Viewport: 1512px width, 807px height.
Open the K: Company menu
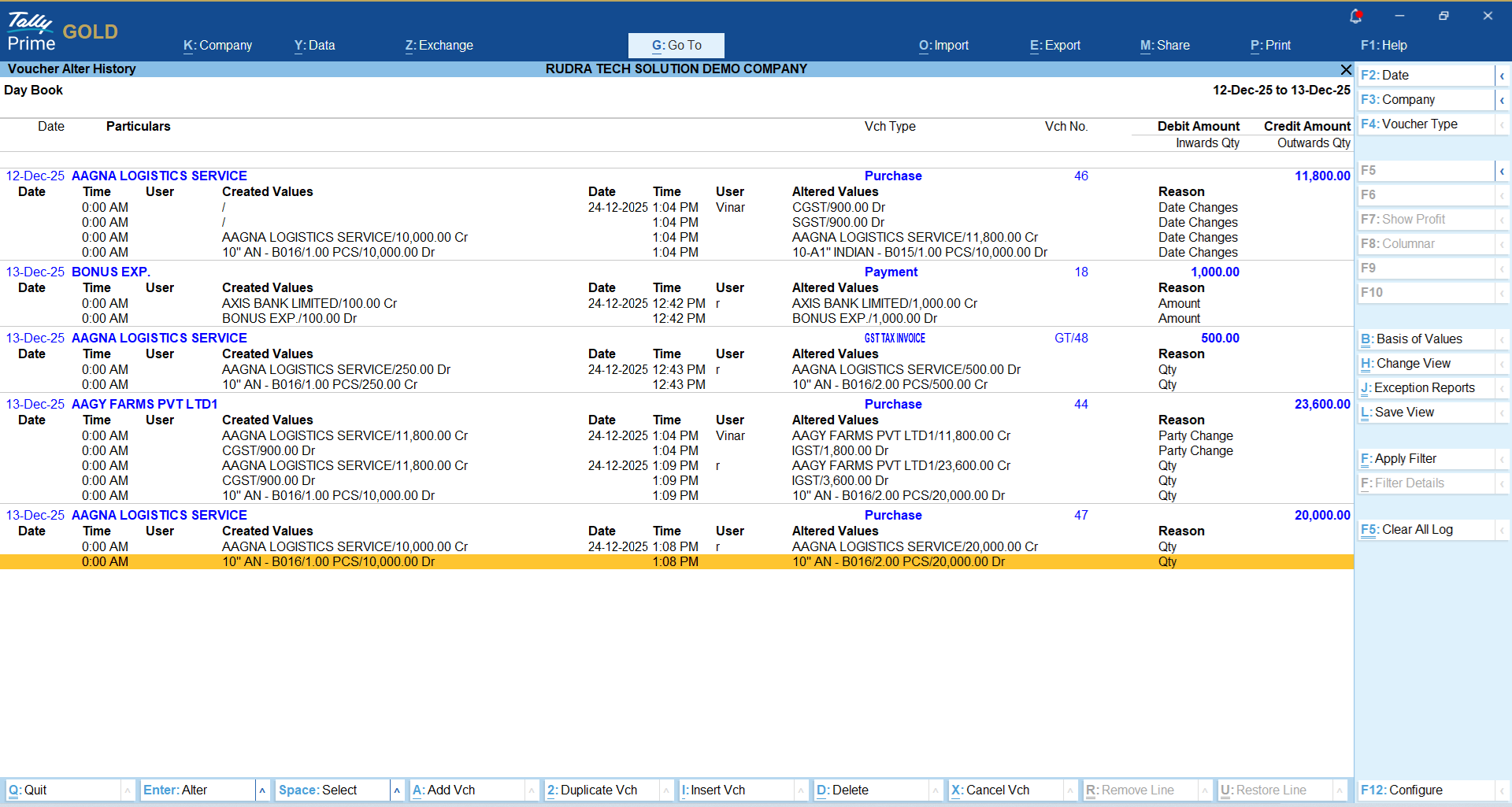[x=217, y=46]
